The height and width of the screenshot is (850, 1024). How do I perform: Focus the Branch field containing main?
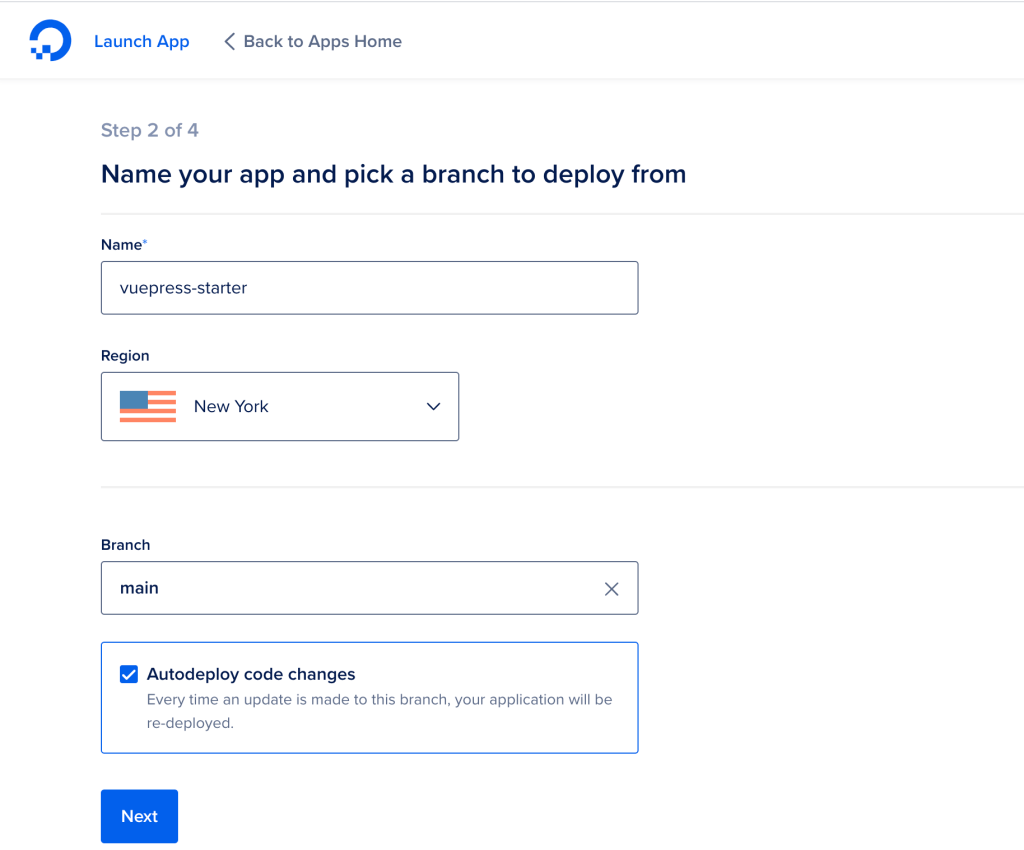350,588
